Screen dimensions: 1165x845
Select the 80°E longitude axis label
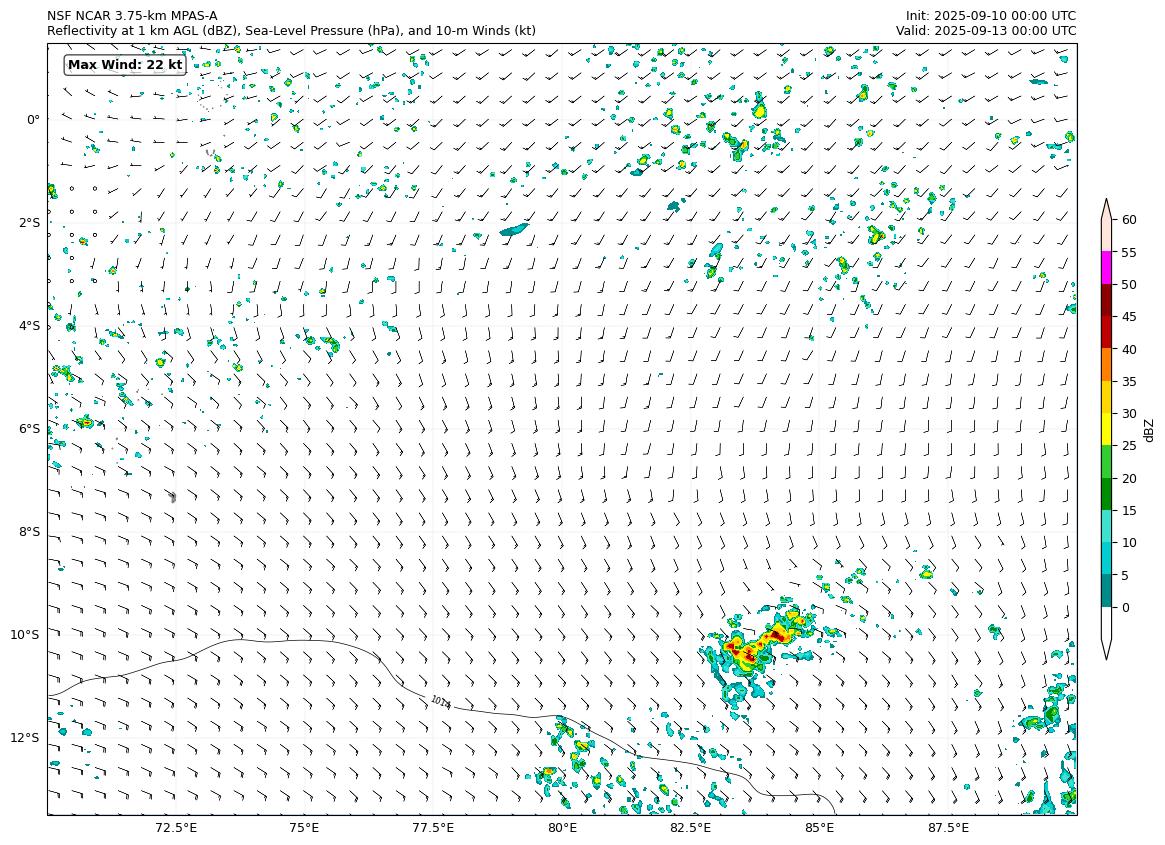(x=562, y=828)
